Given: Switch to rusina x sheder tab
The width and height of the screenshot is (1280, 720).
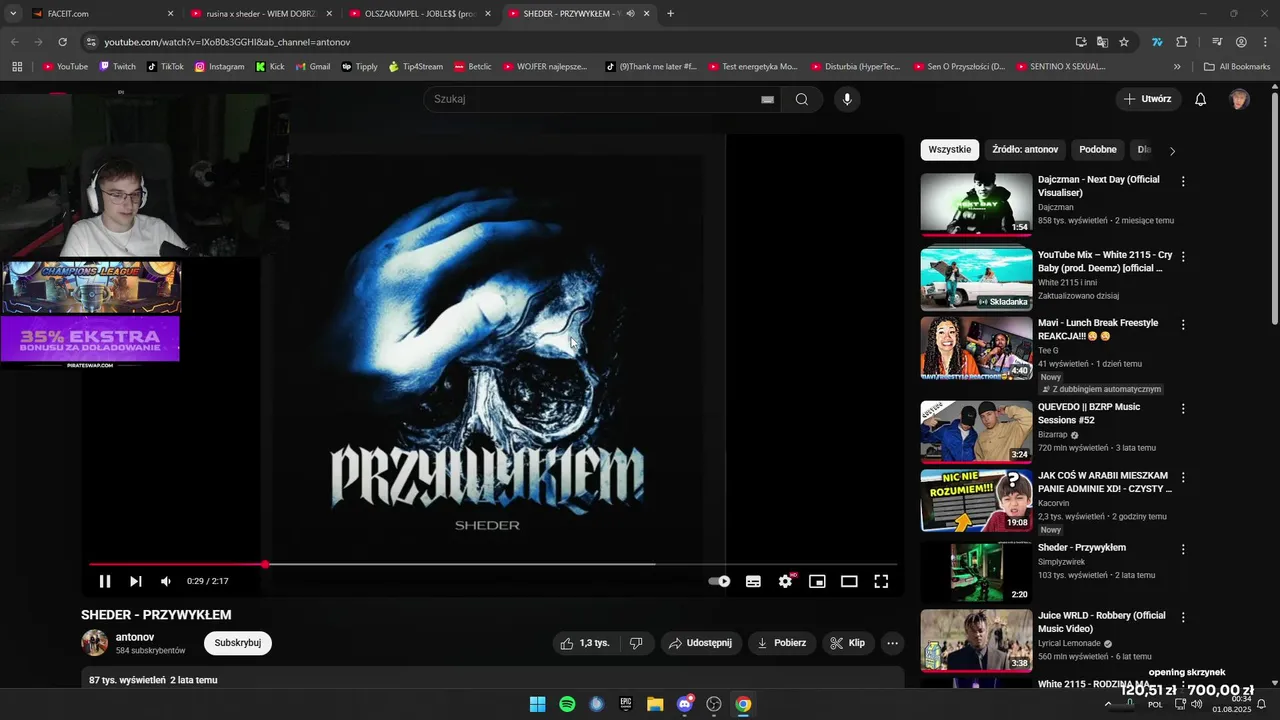Looking at the screenshot, I should click(x=261, y=14).
